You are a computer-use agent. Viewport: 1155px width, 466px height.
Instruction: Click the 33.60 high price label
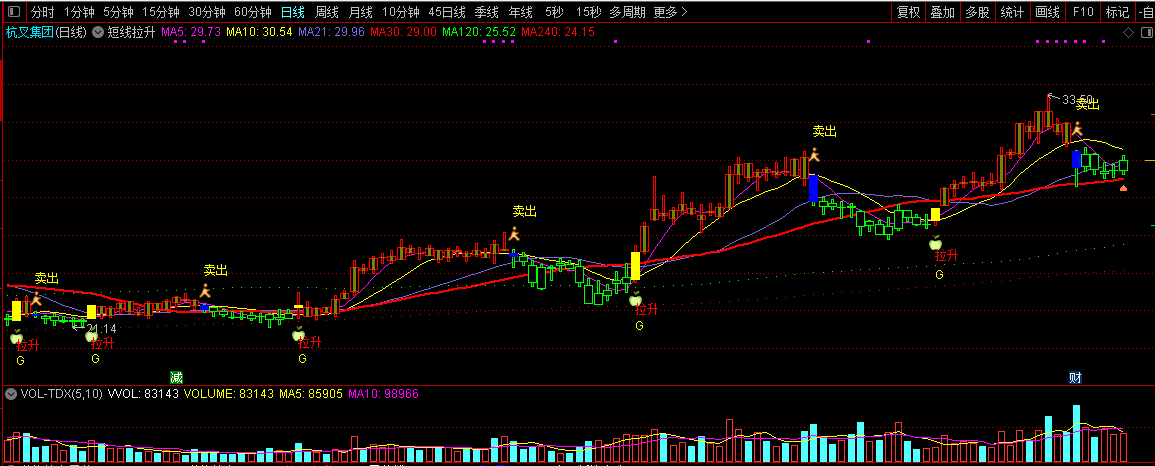pos(1076,99)
